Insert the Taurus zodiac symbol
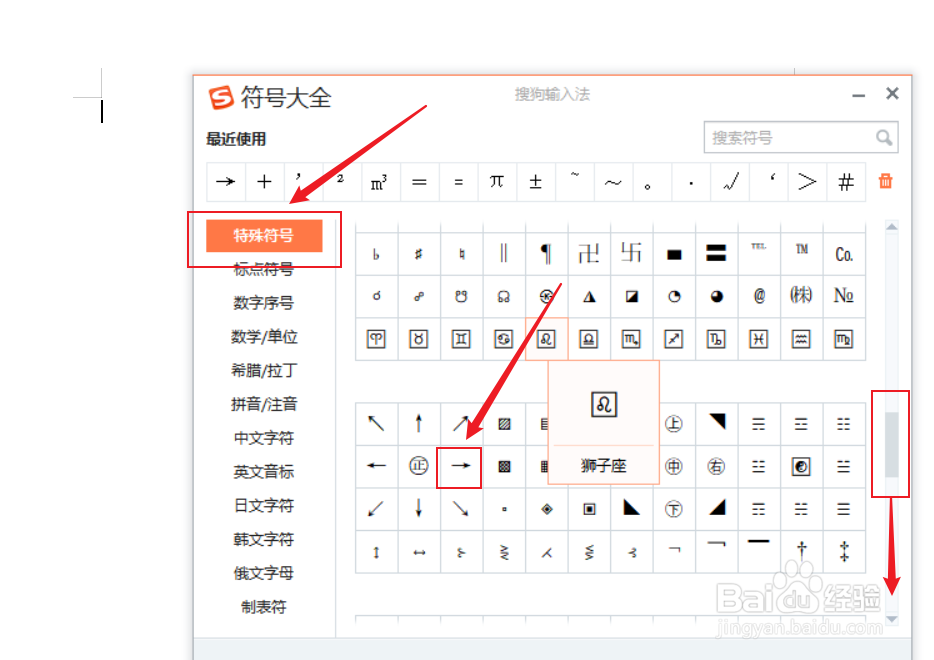 (419, 339)
